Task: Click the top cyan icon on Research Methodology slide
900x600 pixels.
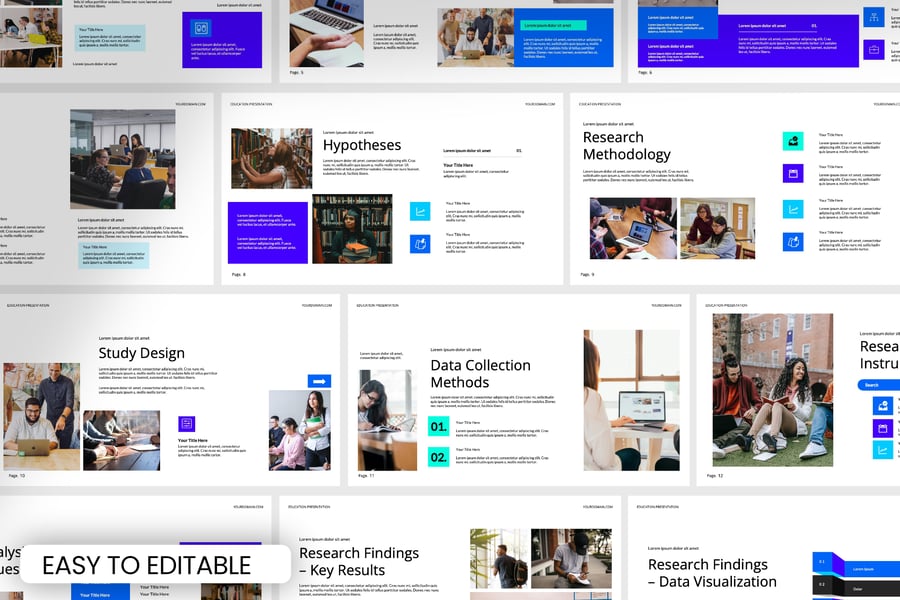Action: pyautogui.click(x=792, y=142)
